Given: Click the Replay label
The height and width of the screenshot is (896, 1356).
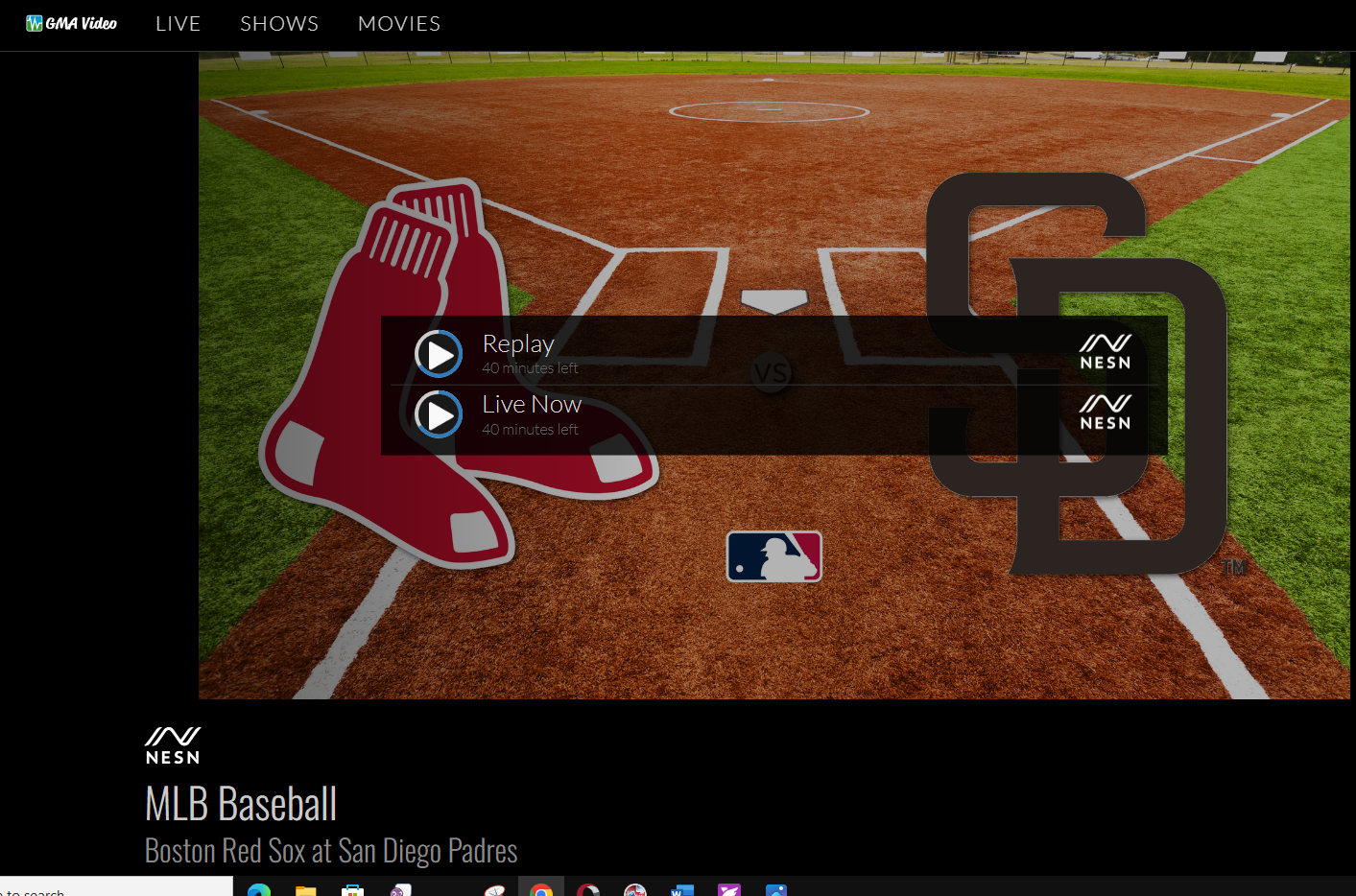Looking at the screenshot, I should point(518,343).
